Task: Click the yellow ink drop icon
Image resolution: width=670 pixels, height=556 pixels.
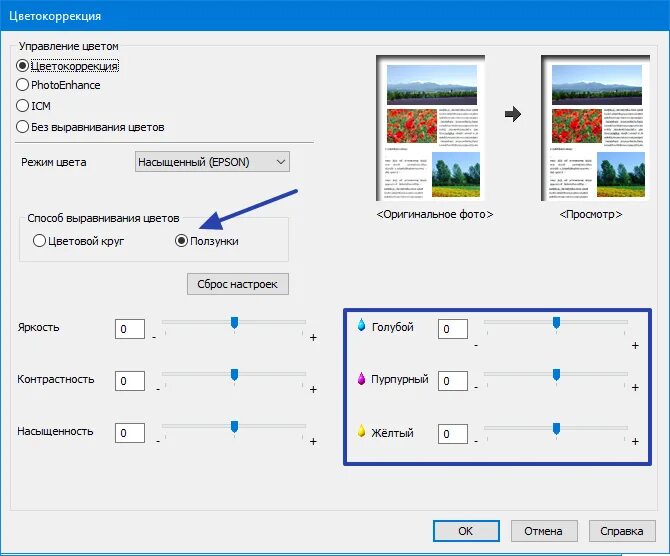Action: click(361, 431)
